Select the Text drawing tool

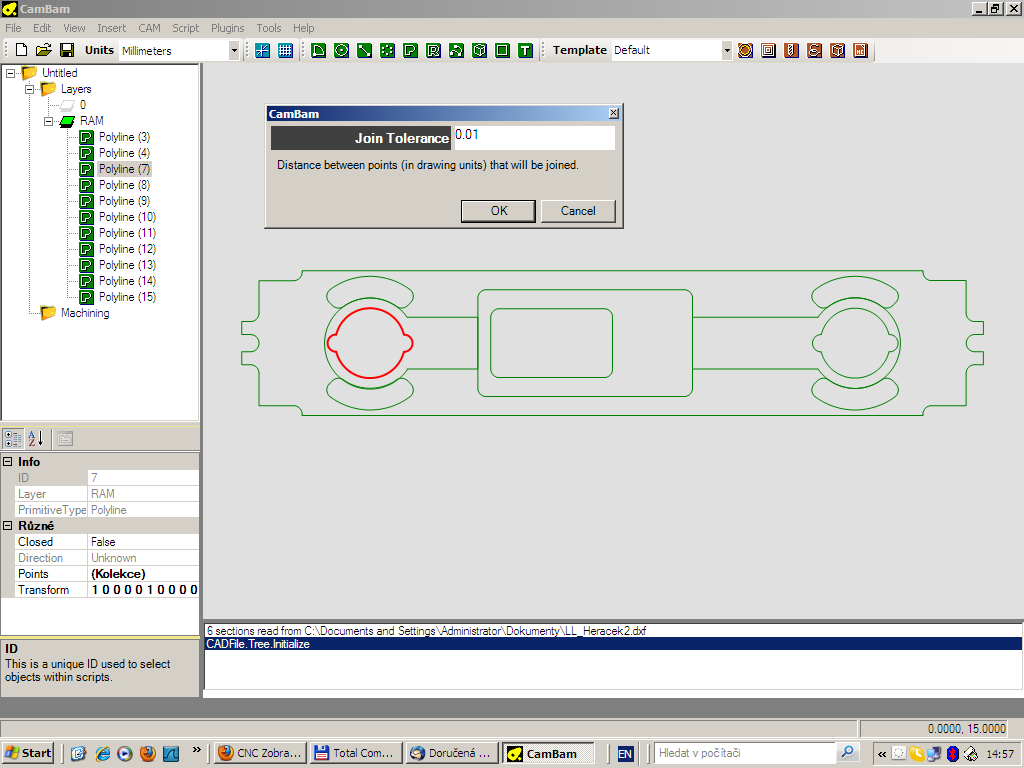click(525, 50)
